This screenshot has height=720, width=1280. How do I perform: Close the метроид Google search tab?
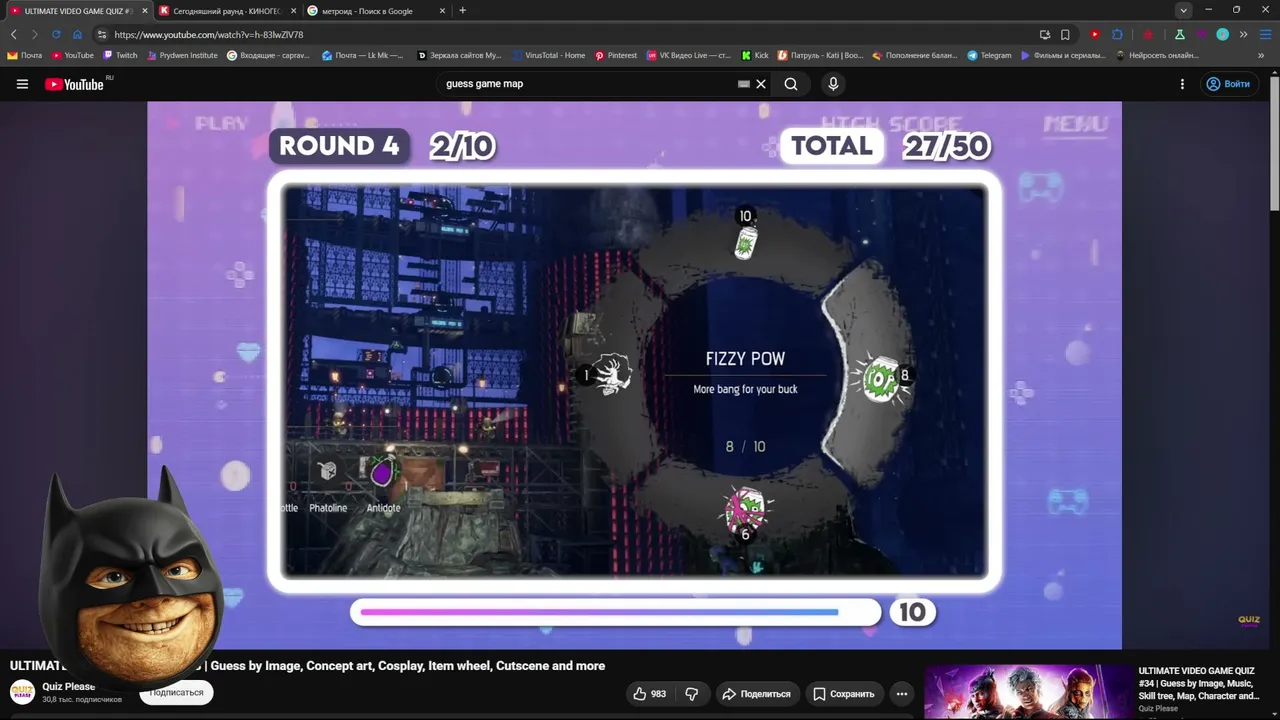pyautogui.click(x=443, y=11)
